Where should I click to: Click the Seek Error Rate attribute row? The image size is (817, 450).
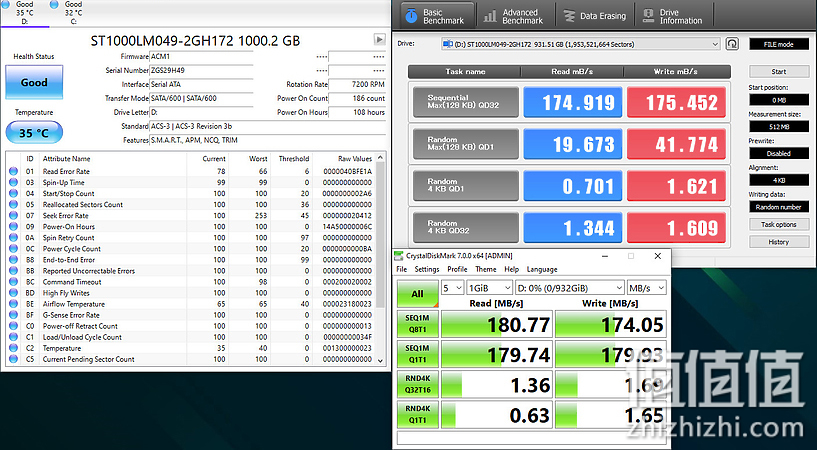191,216
